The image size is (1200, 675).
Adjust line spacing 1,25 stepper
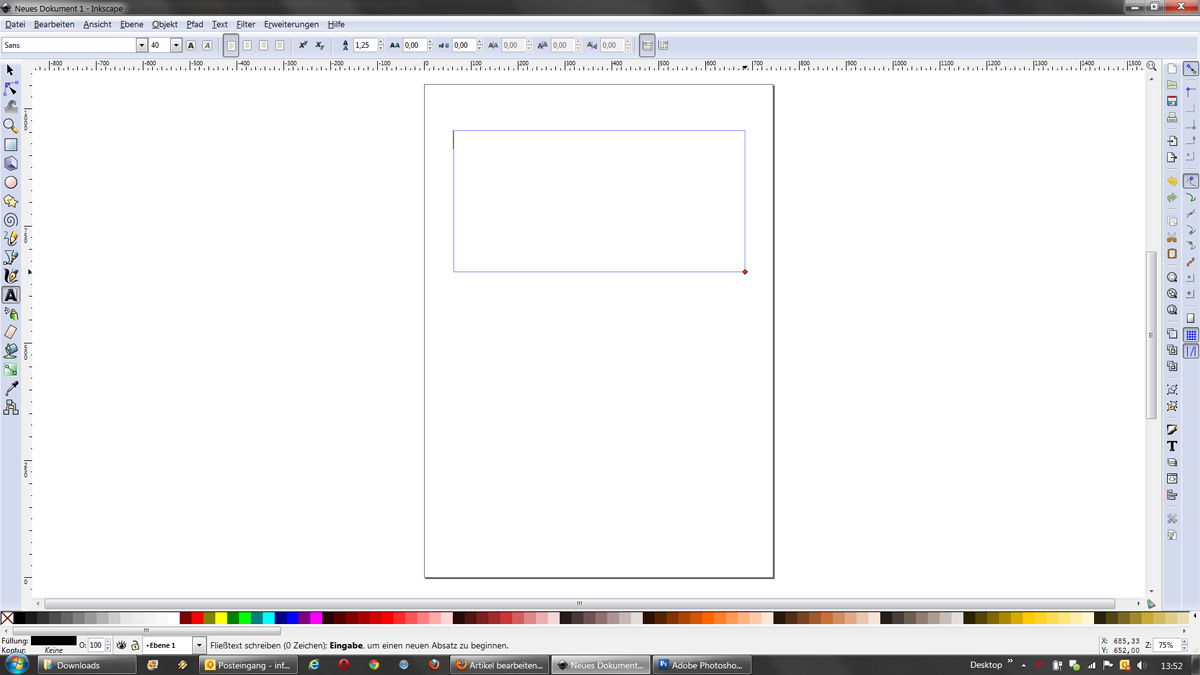381,45
